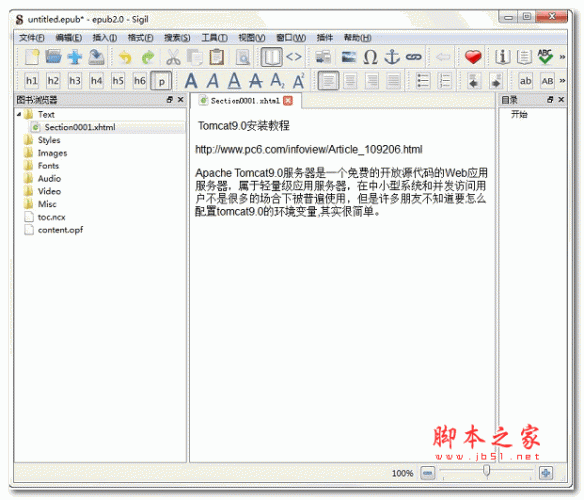584x500 pixels.
Task: Go back arrow in toolbar
Action: coord(443,57)
